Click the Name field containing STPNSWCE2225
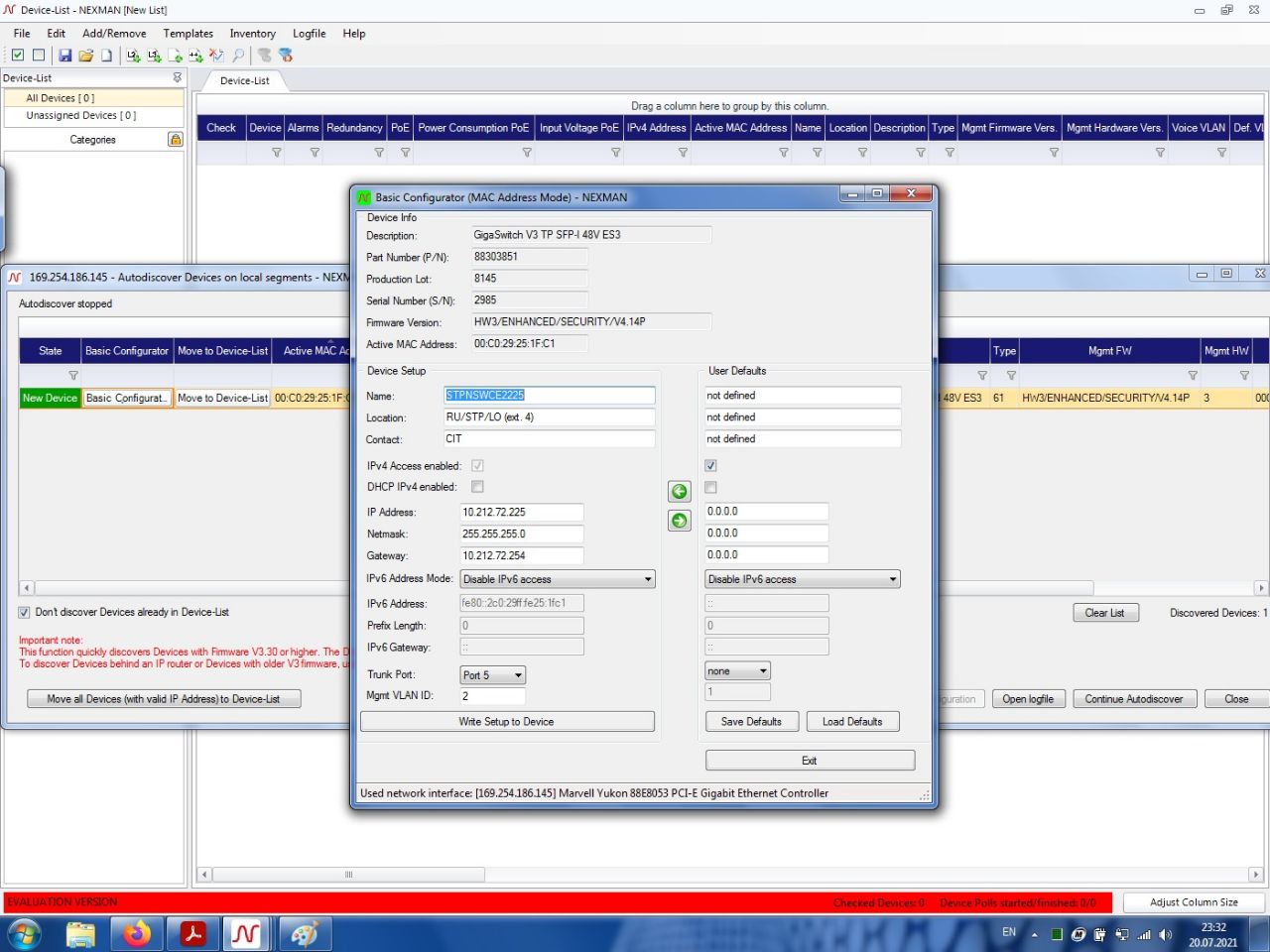This screenshot has width=1270, height=952. (550, 395)
